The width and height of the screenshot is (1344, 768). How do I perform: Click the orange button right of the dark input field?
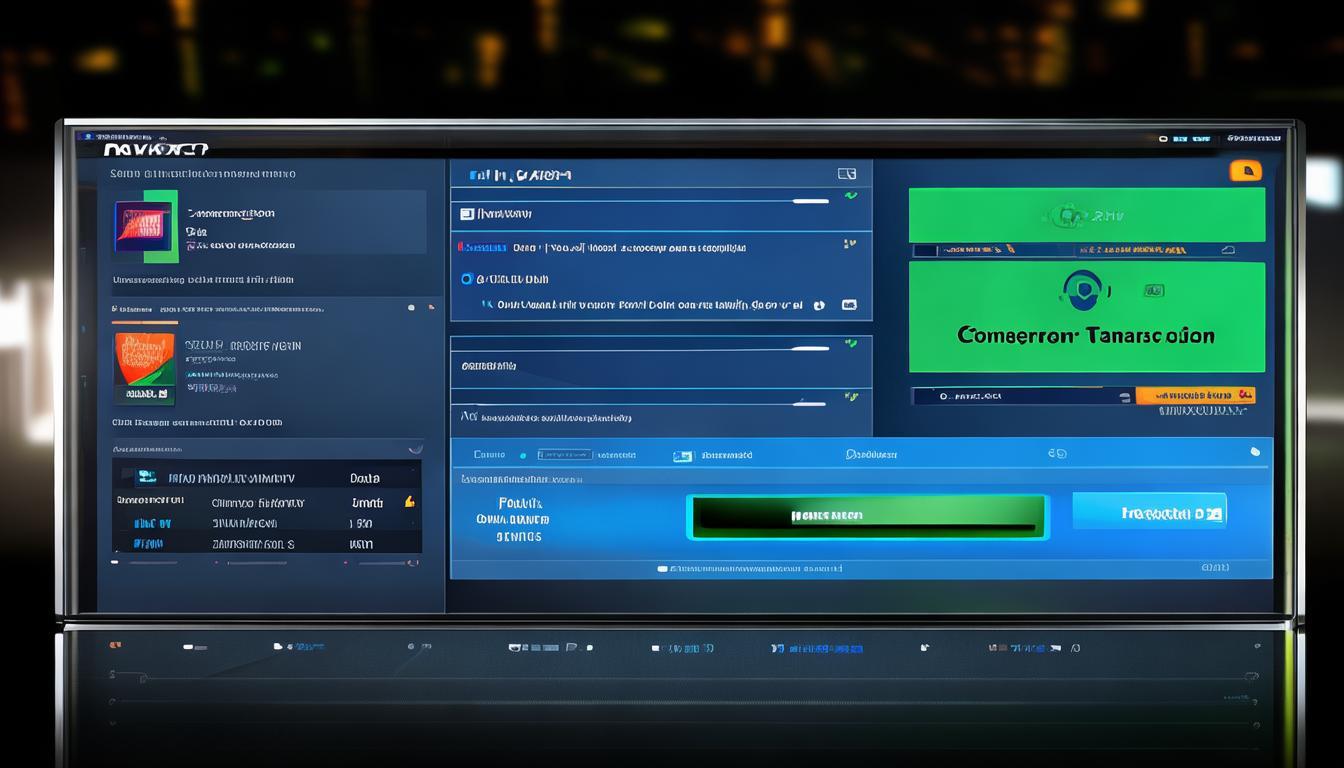(x=1195, y=395)
